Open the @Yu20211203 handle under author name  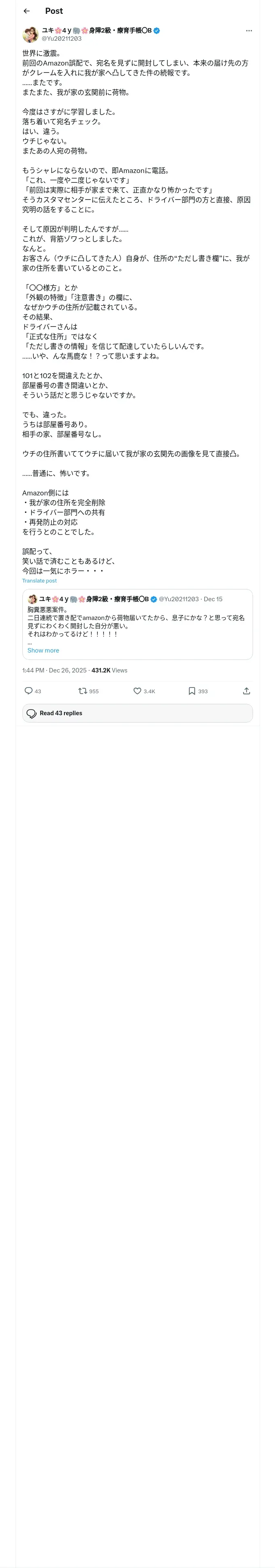62,38
